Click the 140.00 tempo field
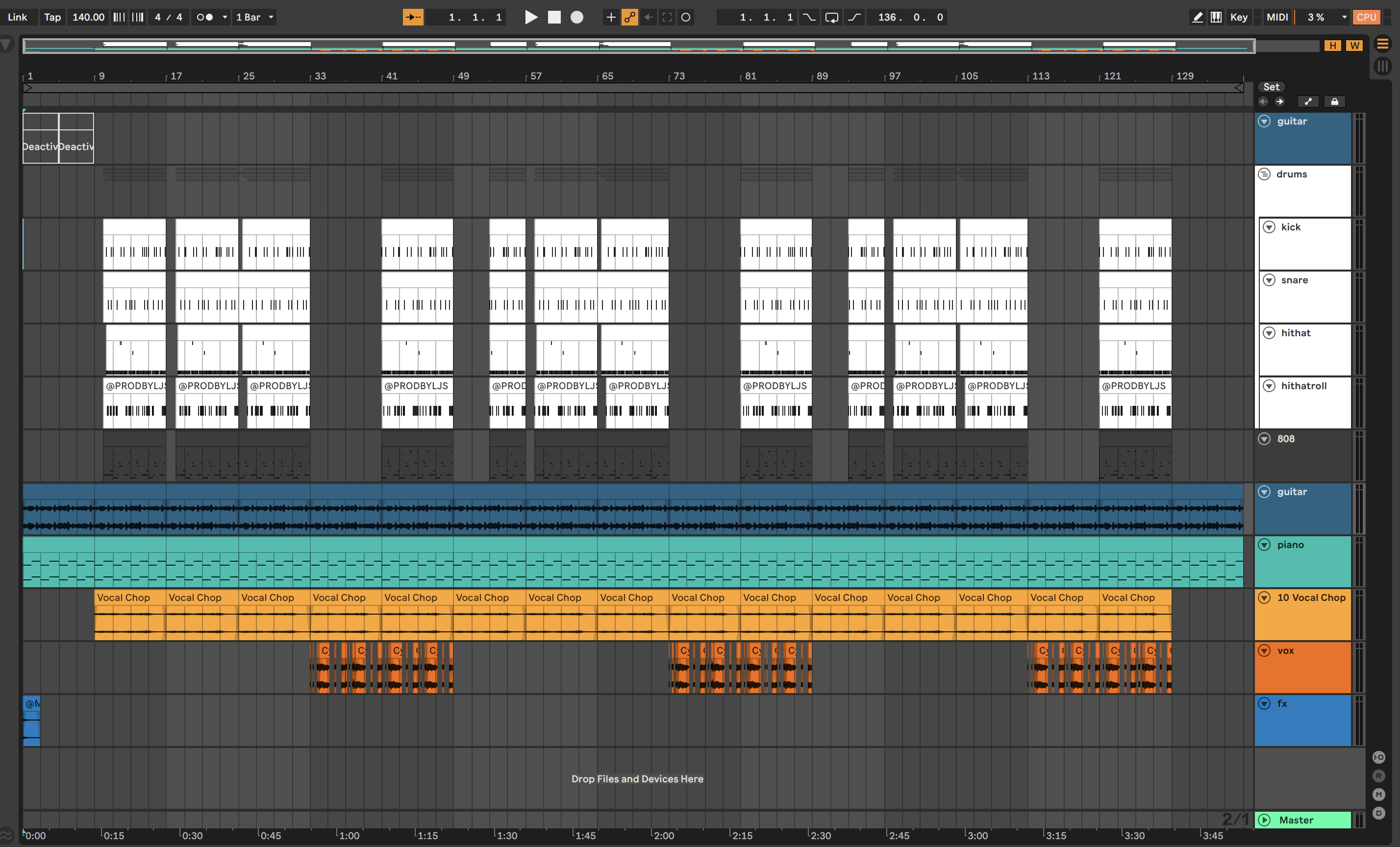Viewport: 1400px width, 847px height. (88, 17)
